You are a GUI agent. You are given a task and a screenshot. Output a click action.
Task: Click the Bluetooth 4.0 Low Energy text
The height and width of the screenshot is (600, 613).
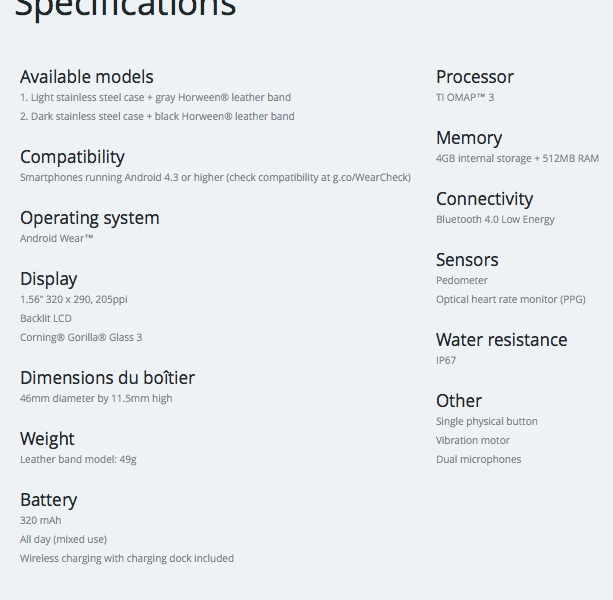495,219
